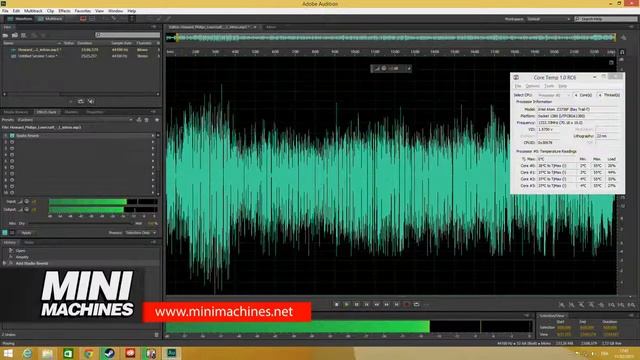This screenshot has height=360, width=640.
Task: Switch to Markers tab
Action: (71, 112)
